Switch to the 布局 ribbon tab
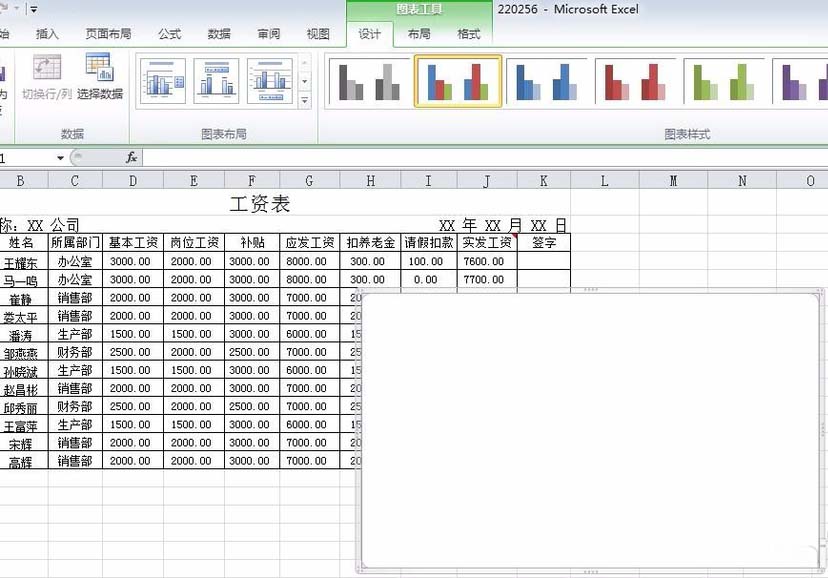Screen dimensions: 828x578 click(x=421, y=33)
